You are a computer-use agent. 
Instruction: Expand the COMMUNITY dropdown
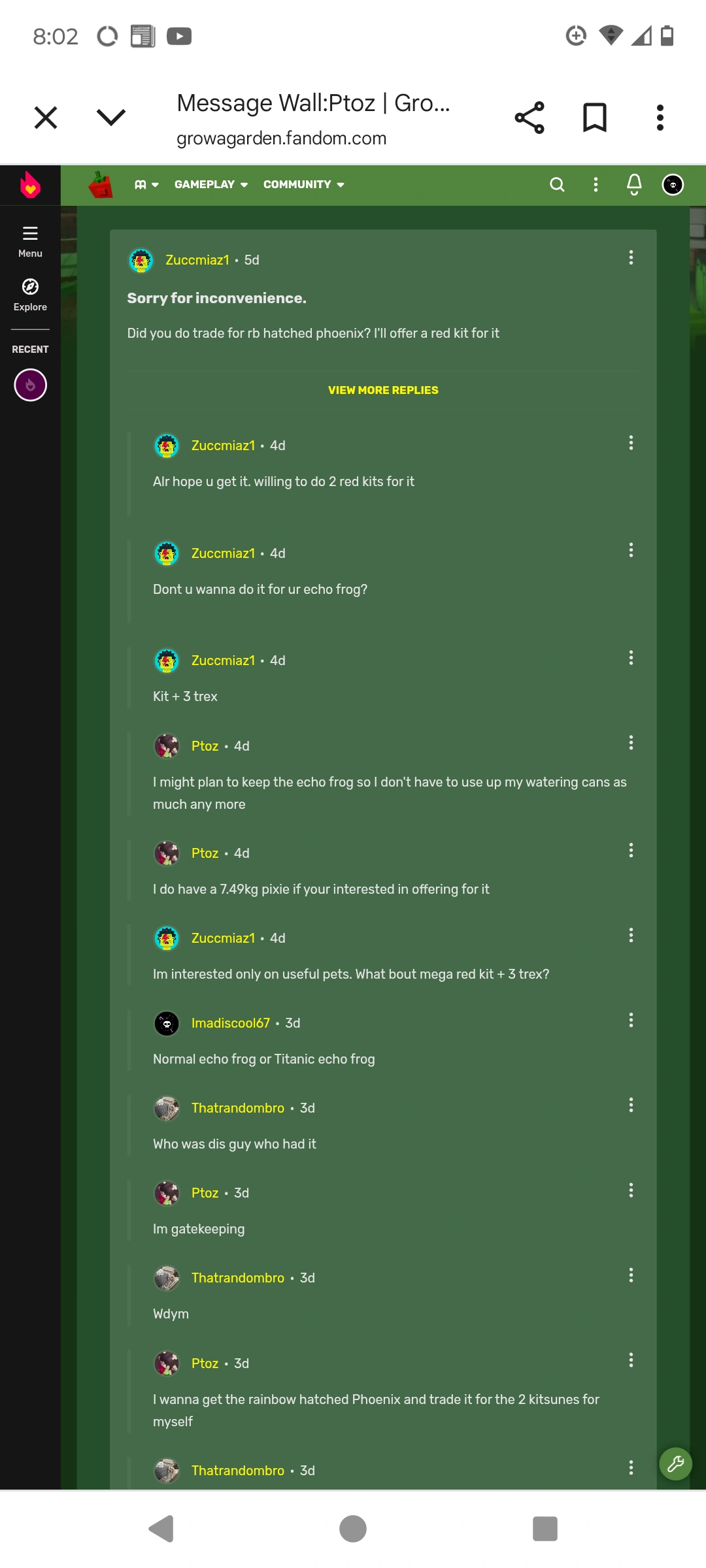coord(303,184)
